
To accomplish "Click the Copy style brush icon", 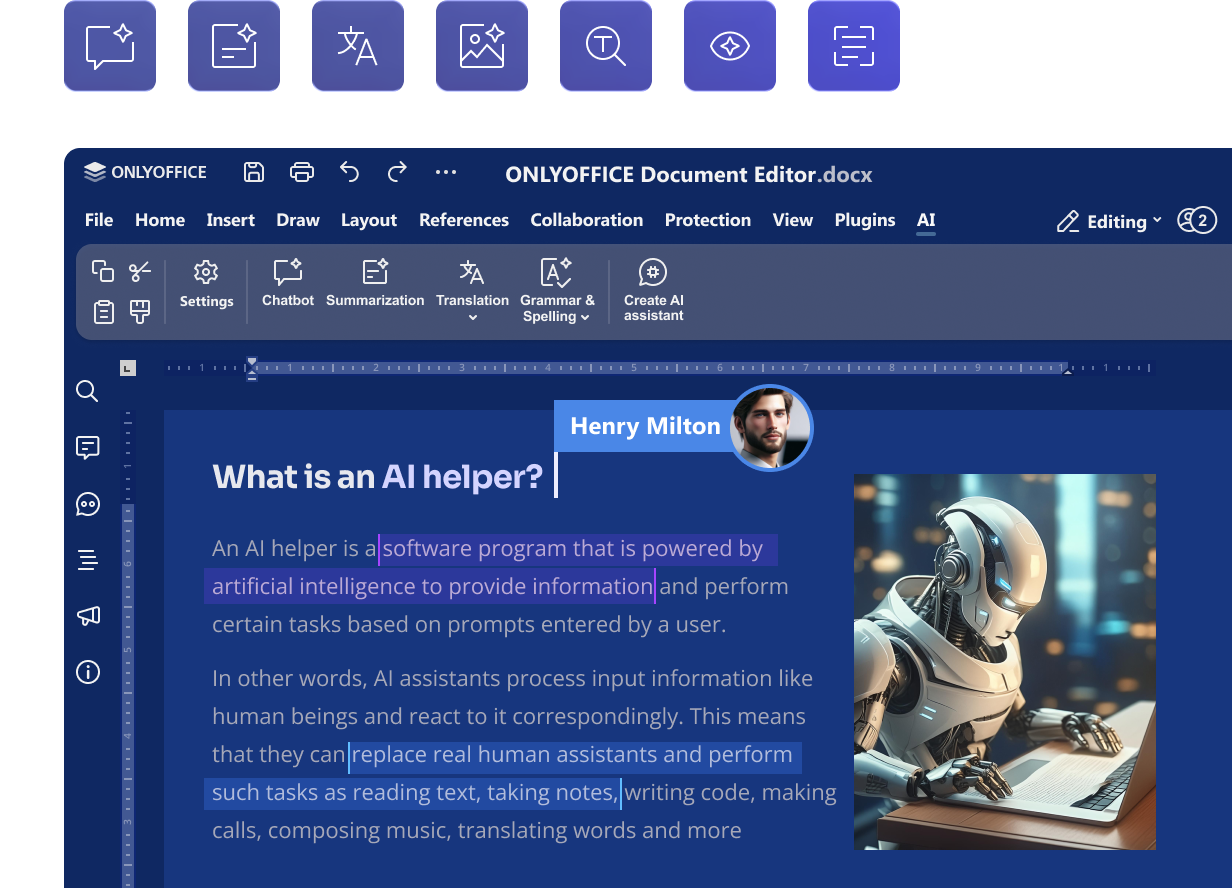I will (140, 312).
